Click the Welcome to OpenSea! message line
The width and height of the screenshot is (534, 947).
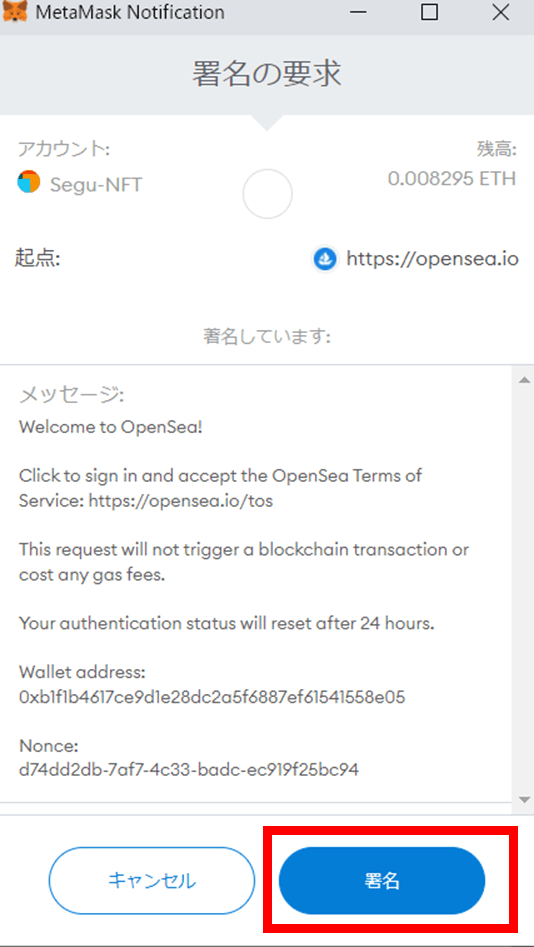[x=111, y=427]
